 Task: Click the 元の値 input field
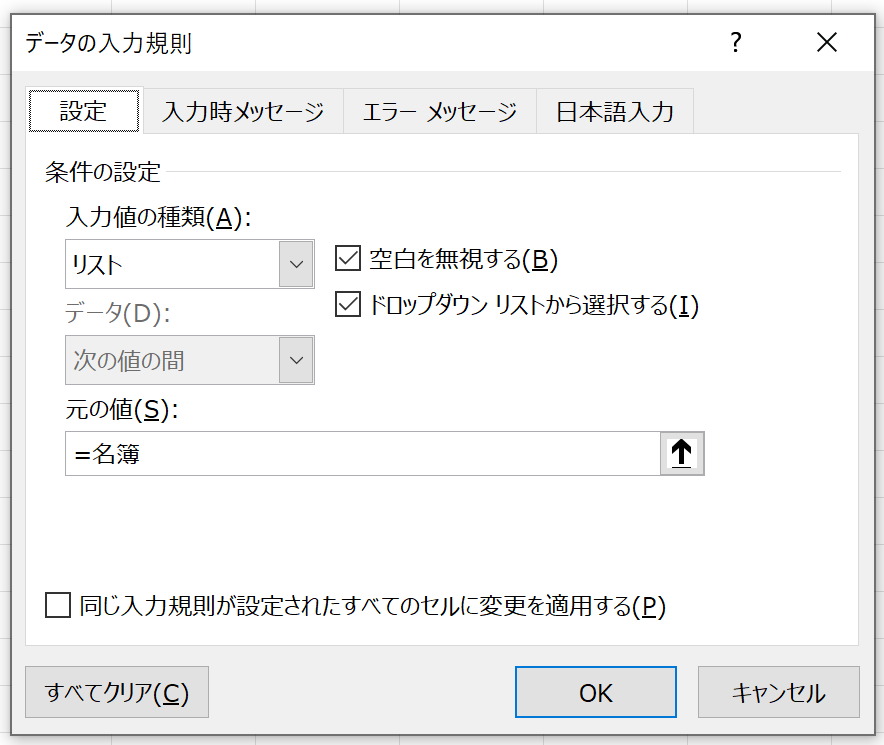point(363,453)
